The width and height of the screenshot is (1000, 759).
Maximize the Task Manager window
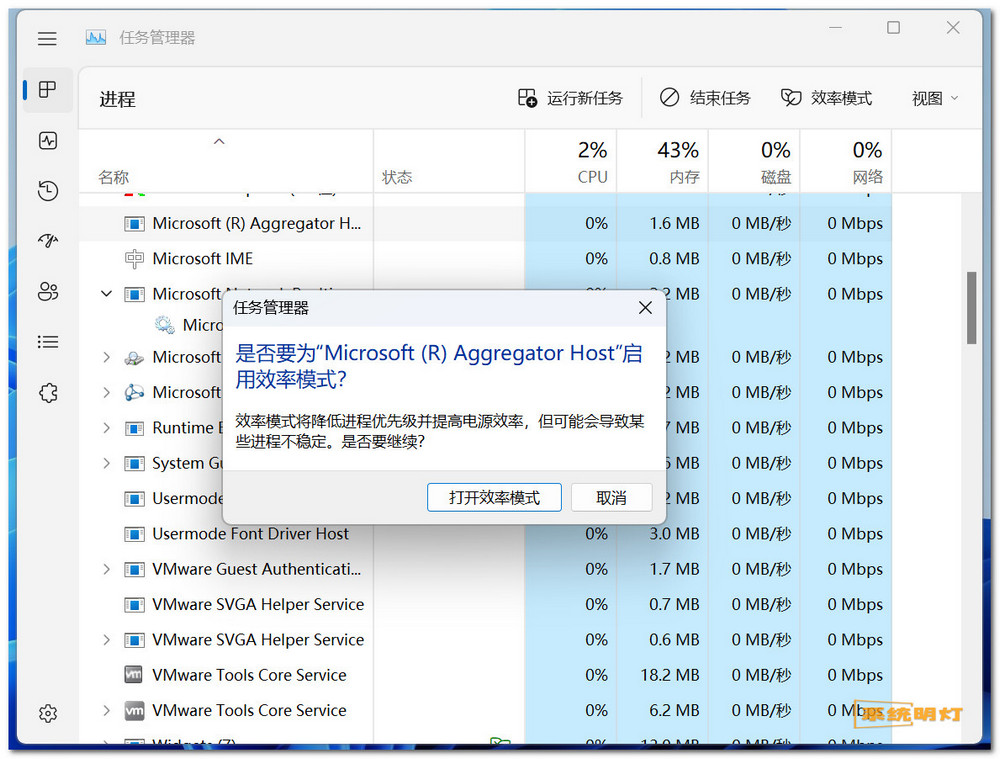coord(893,27)
